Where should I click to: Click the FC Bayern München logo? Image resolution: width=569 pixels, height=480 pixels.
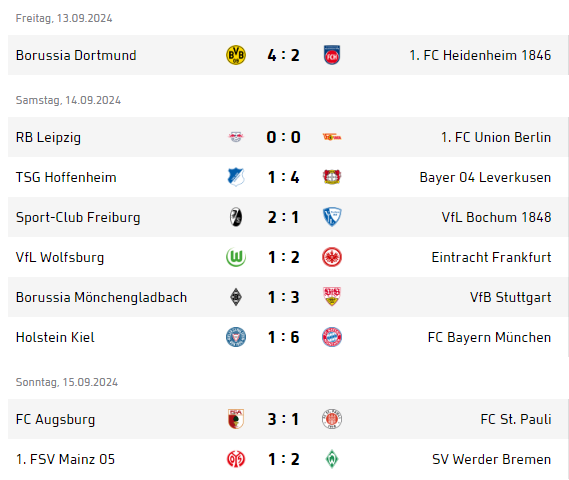click(332, 337)
